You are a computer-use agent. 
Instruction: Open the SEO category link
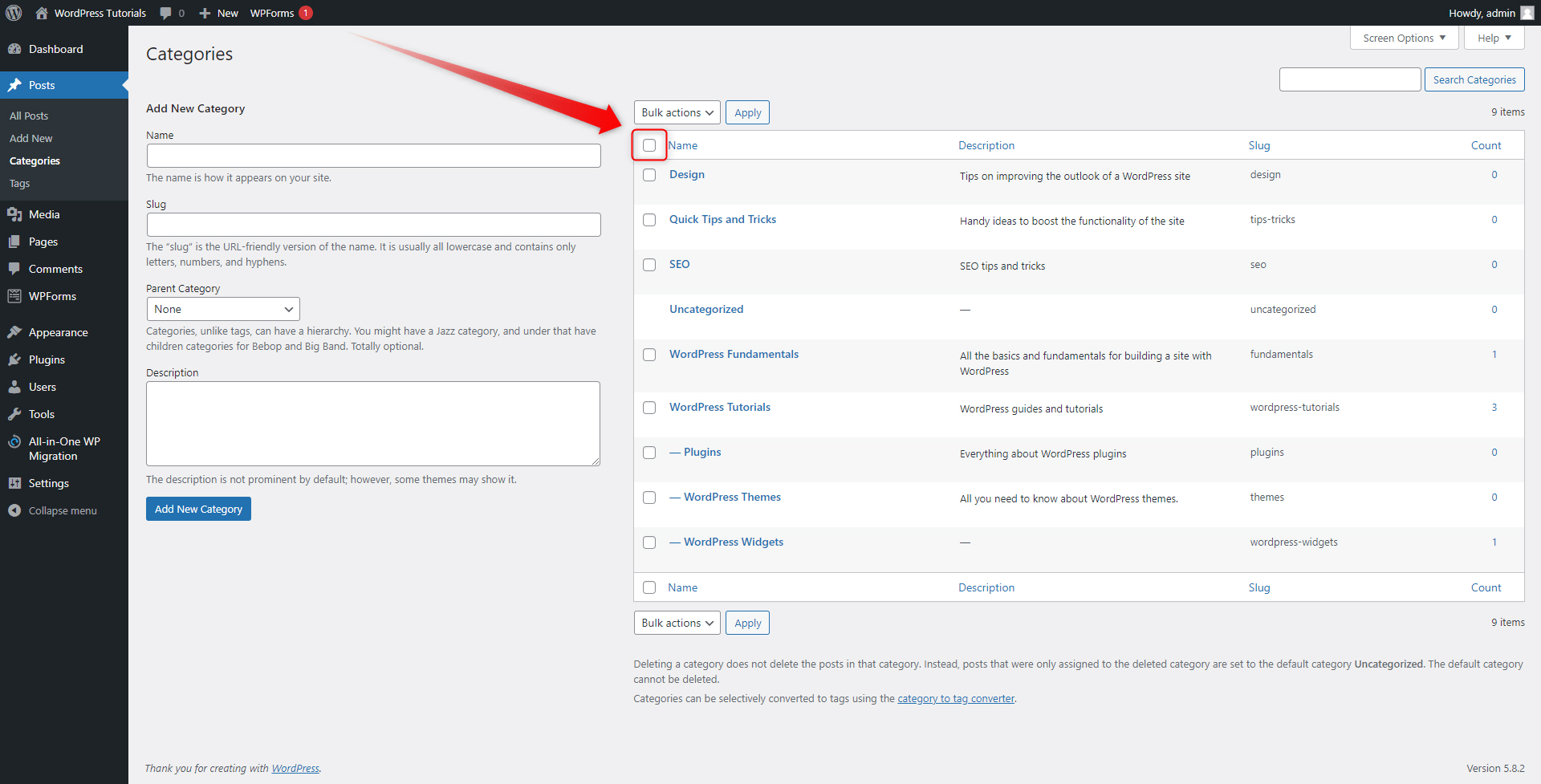[679, 264]
